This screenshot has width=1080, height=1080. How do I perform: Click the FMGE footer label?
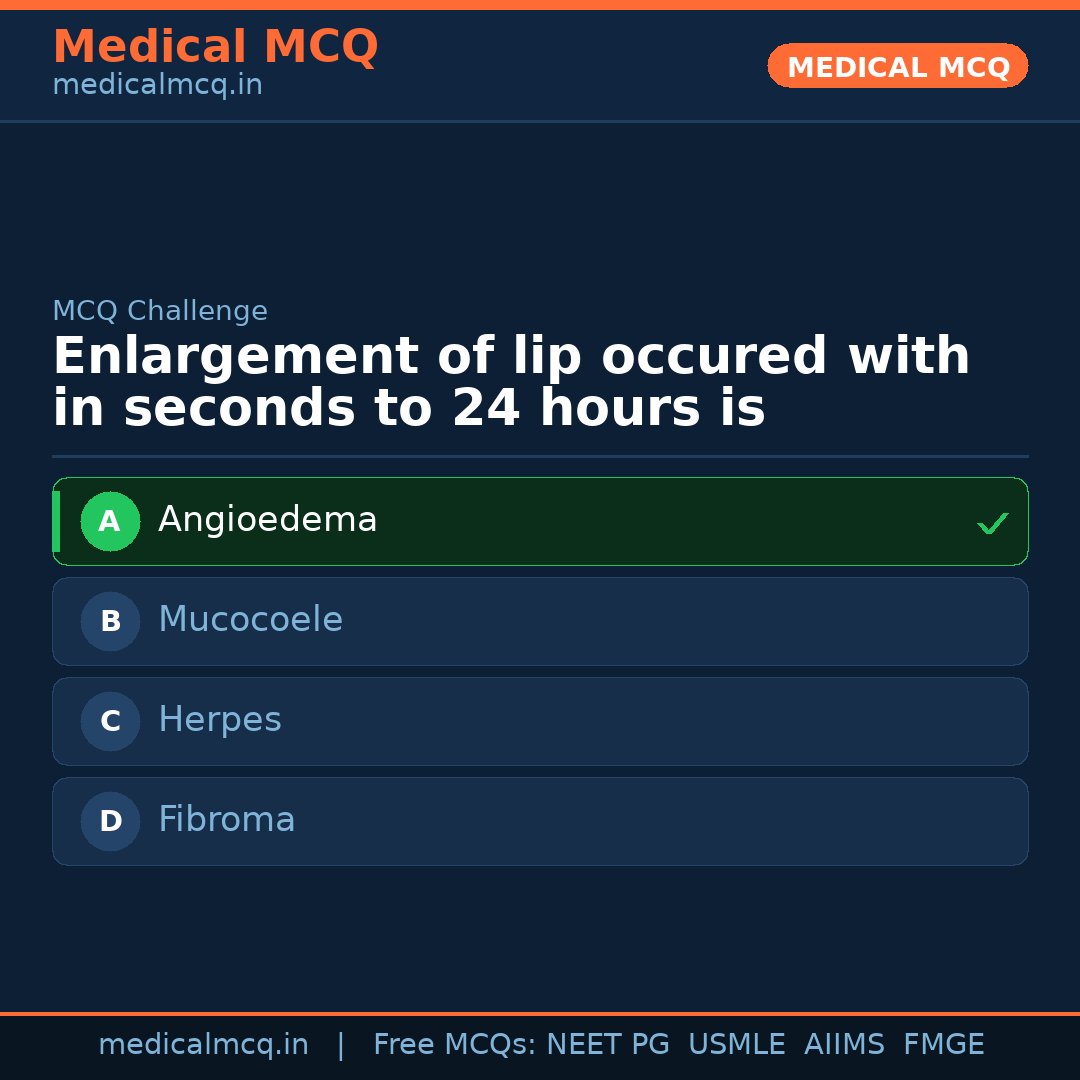click(x=944, y=1045)
